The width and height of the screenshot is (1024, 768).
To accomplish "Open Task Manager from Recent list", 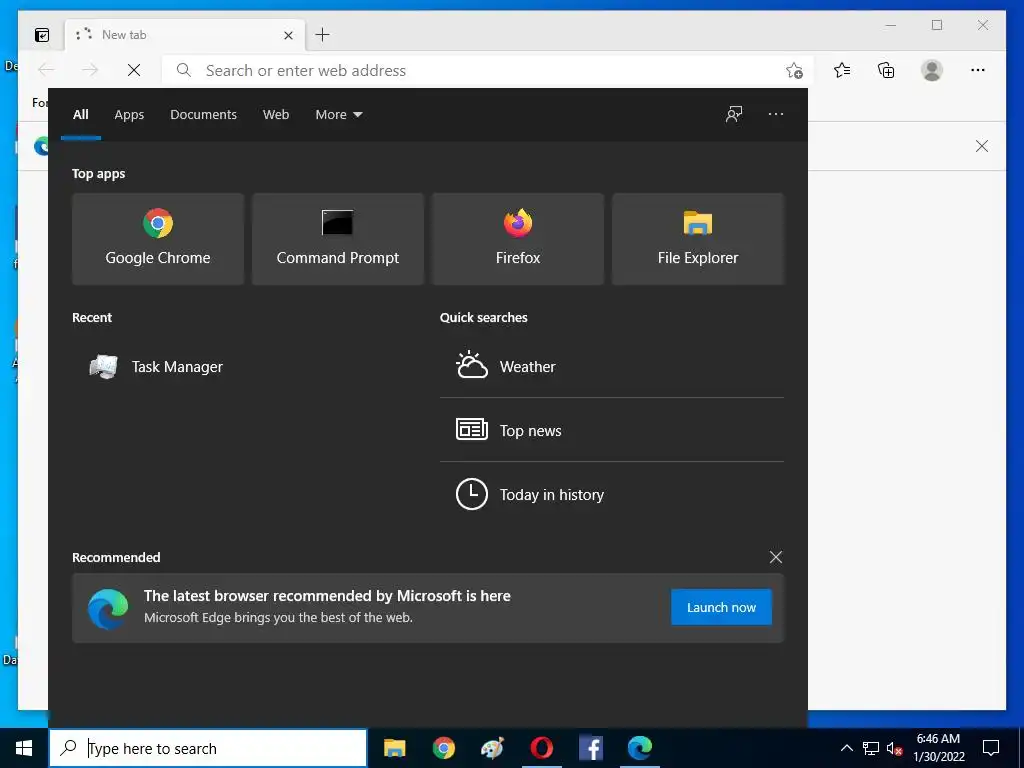I will [157, 367].
